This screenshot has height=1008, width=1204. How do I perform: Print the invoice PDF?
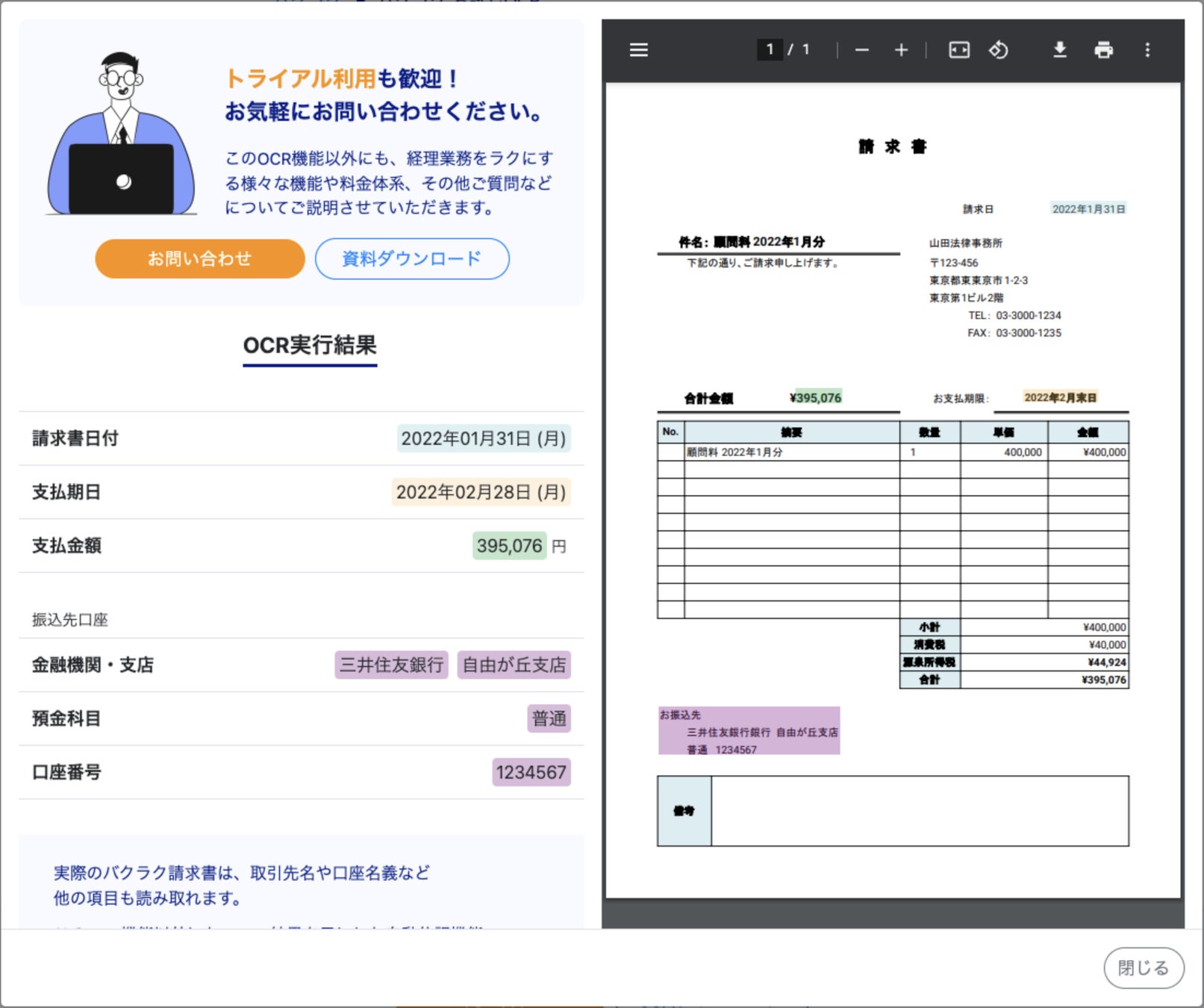point(1103,50)
